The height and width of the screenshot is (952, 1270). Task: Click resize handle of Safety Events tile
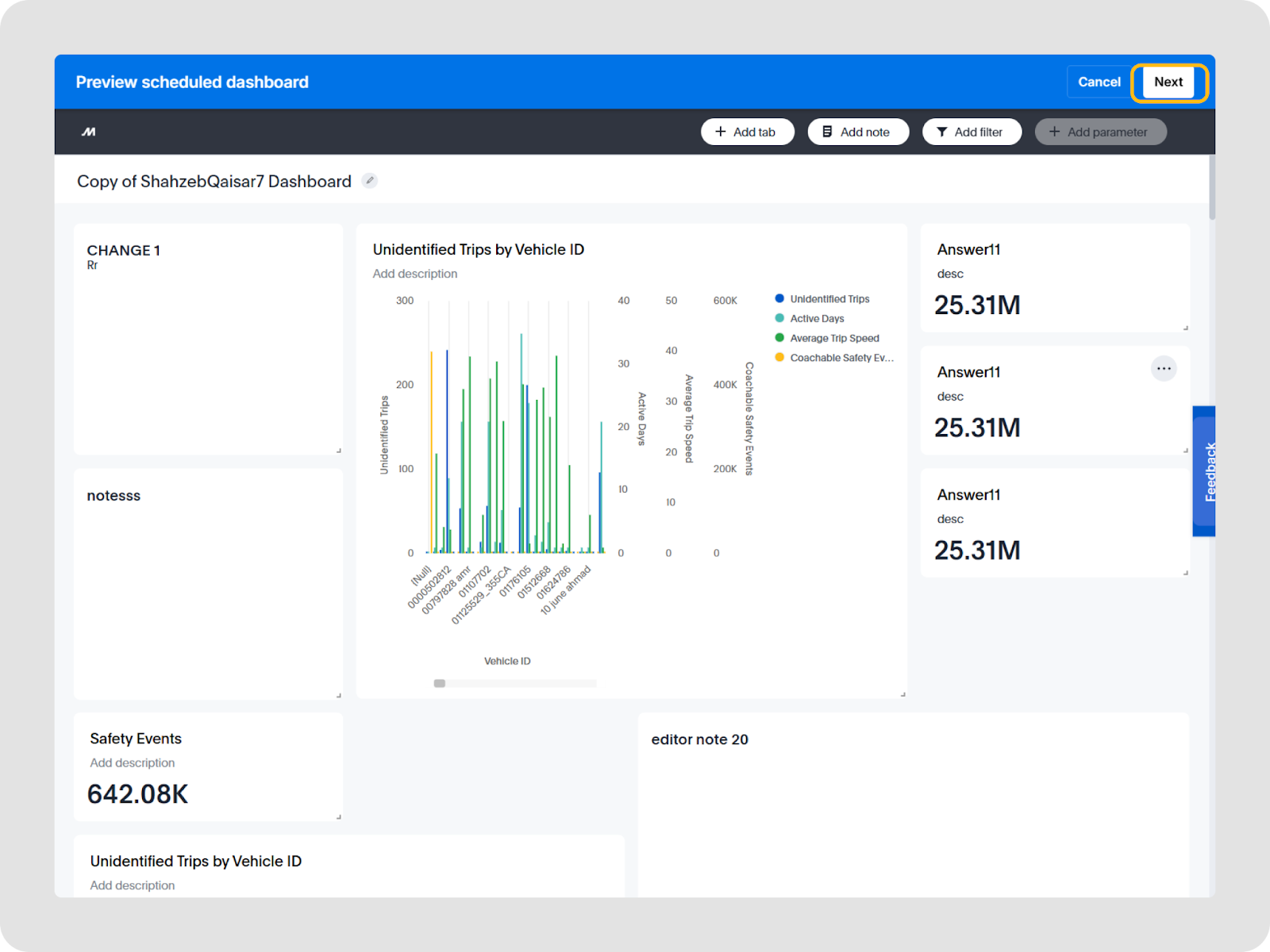(x=339, y=817)
